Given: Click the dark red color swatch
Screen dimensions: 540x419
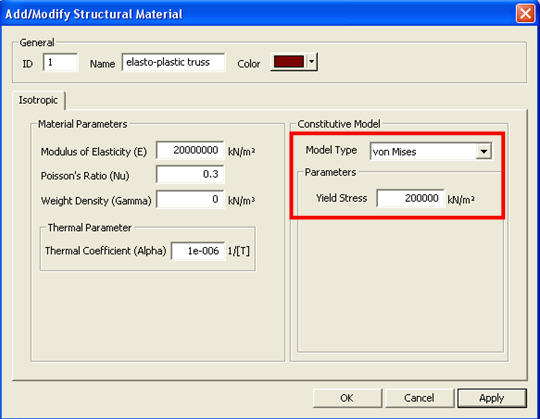Looking at the screenshot, I should click(x=289, y=62).
